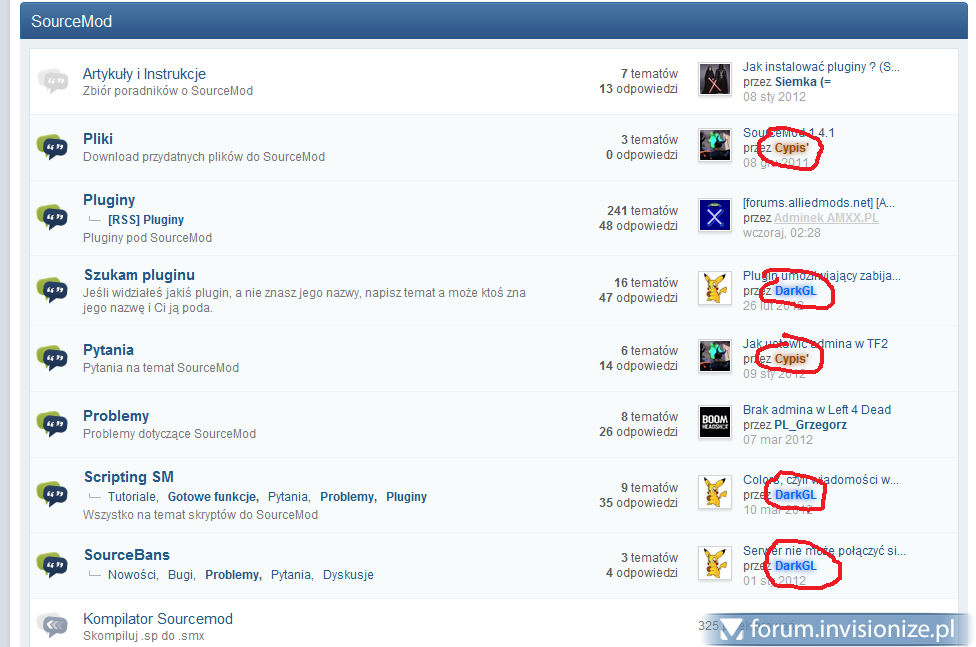The image size is (976, 647).
Task: Open the Problemy forum title
Action: coord(116,416)
